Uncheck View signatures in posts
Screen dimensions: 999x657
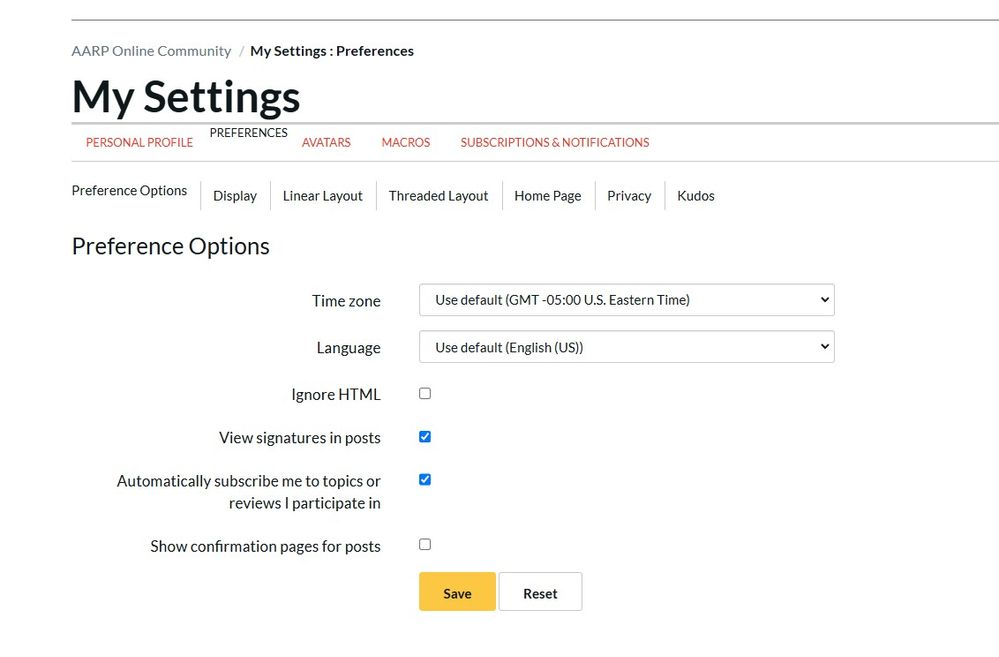click(x=425, y=437)
